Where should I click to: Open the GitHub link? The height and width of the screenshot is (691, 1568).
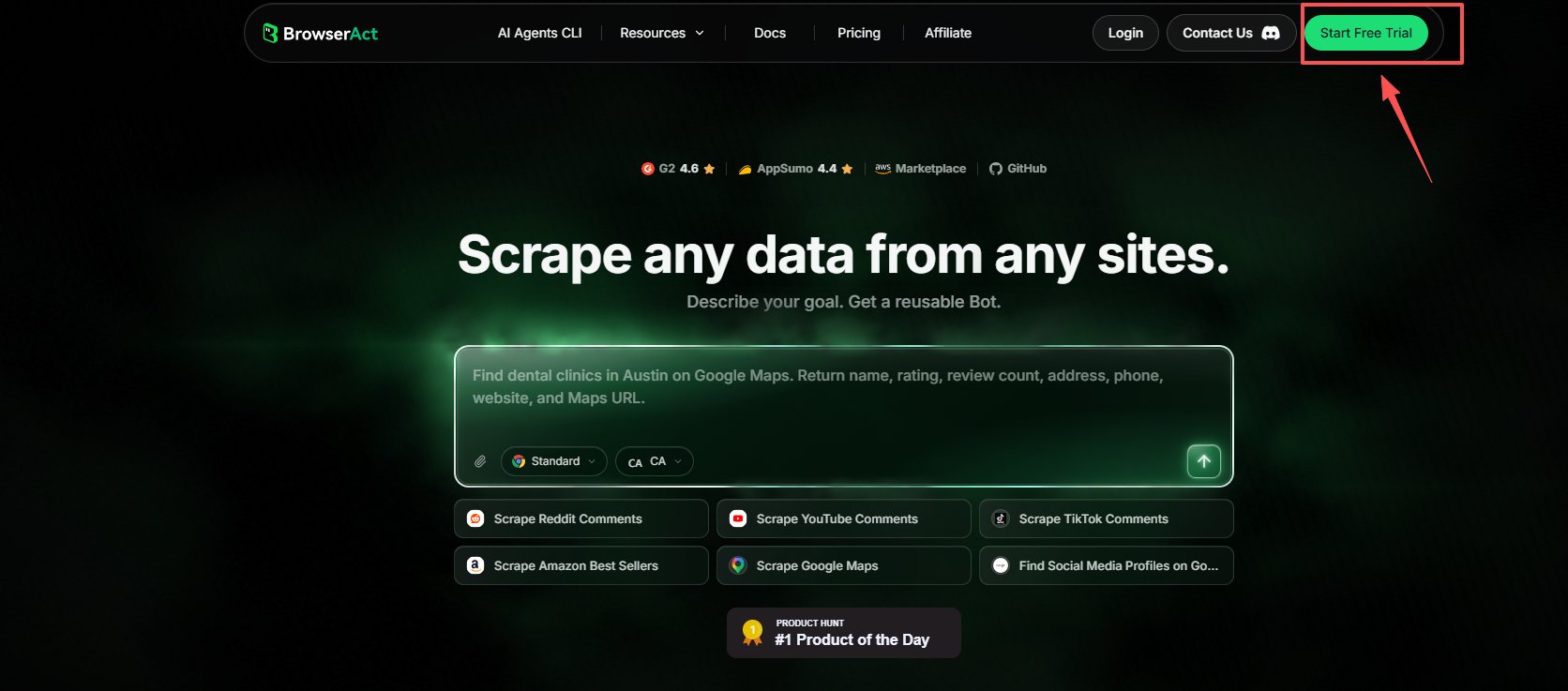click(1018, 169)
